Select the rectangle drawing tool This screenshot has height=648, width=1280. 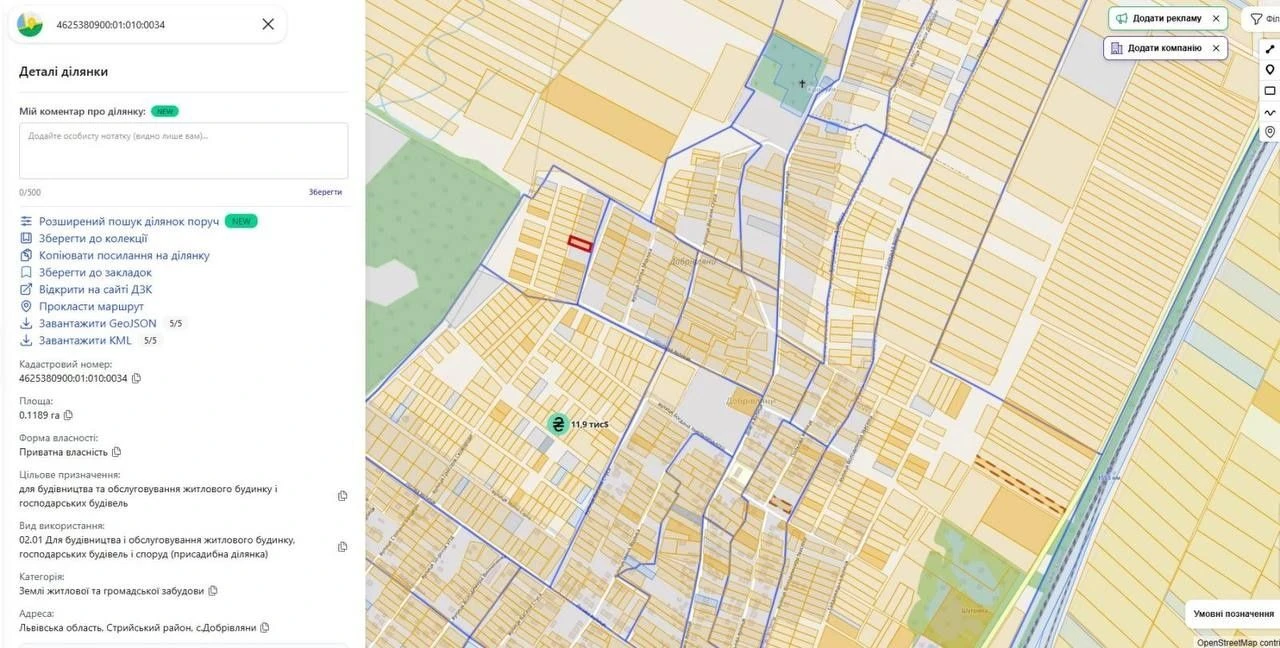1270,90
